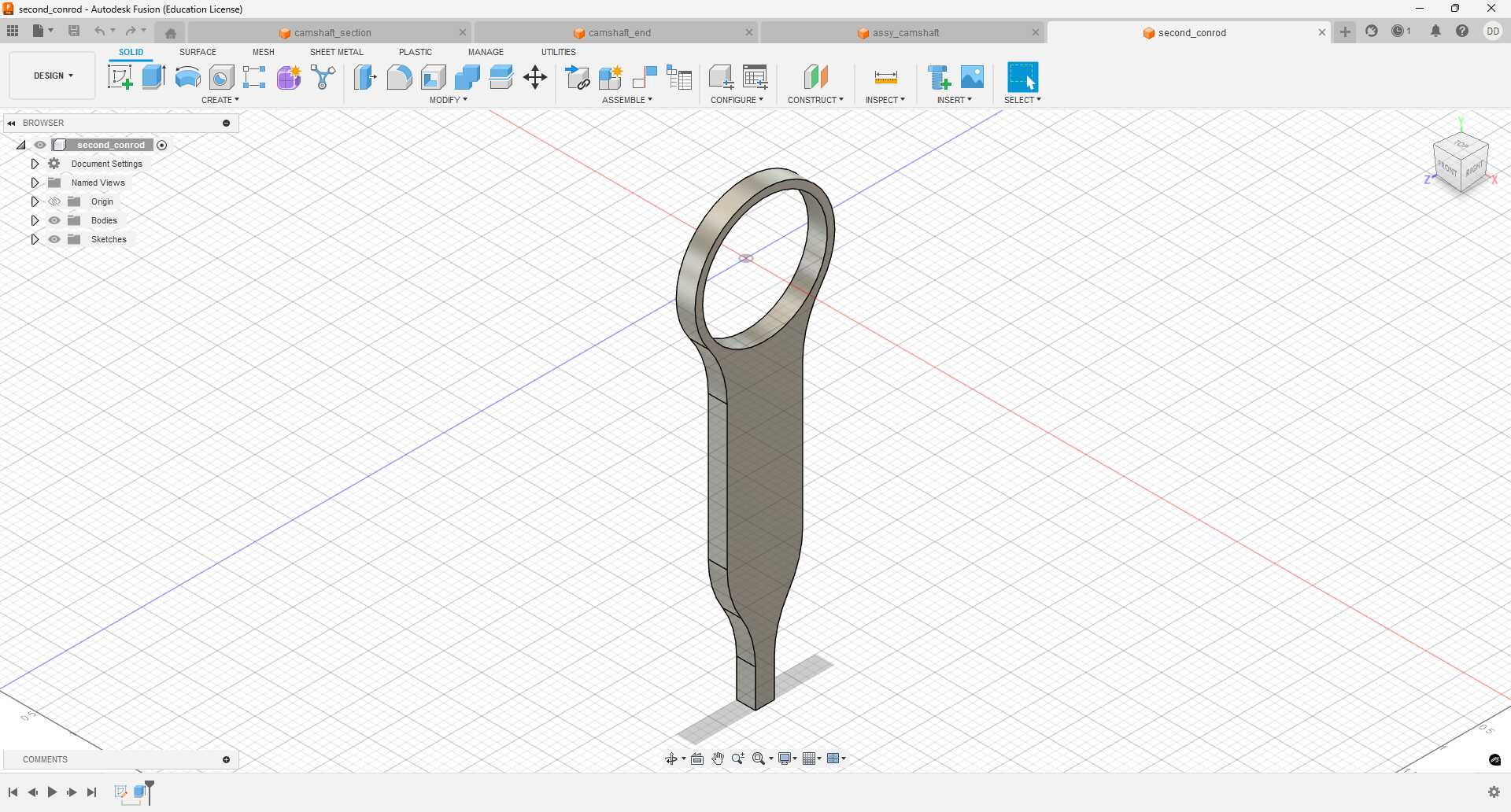Enter the Create Form environment
Screen dimensions: 1511x812
tap(289, 76)
